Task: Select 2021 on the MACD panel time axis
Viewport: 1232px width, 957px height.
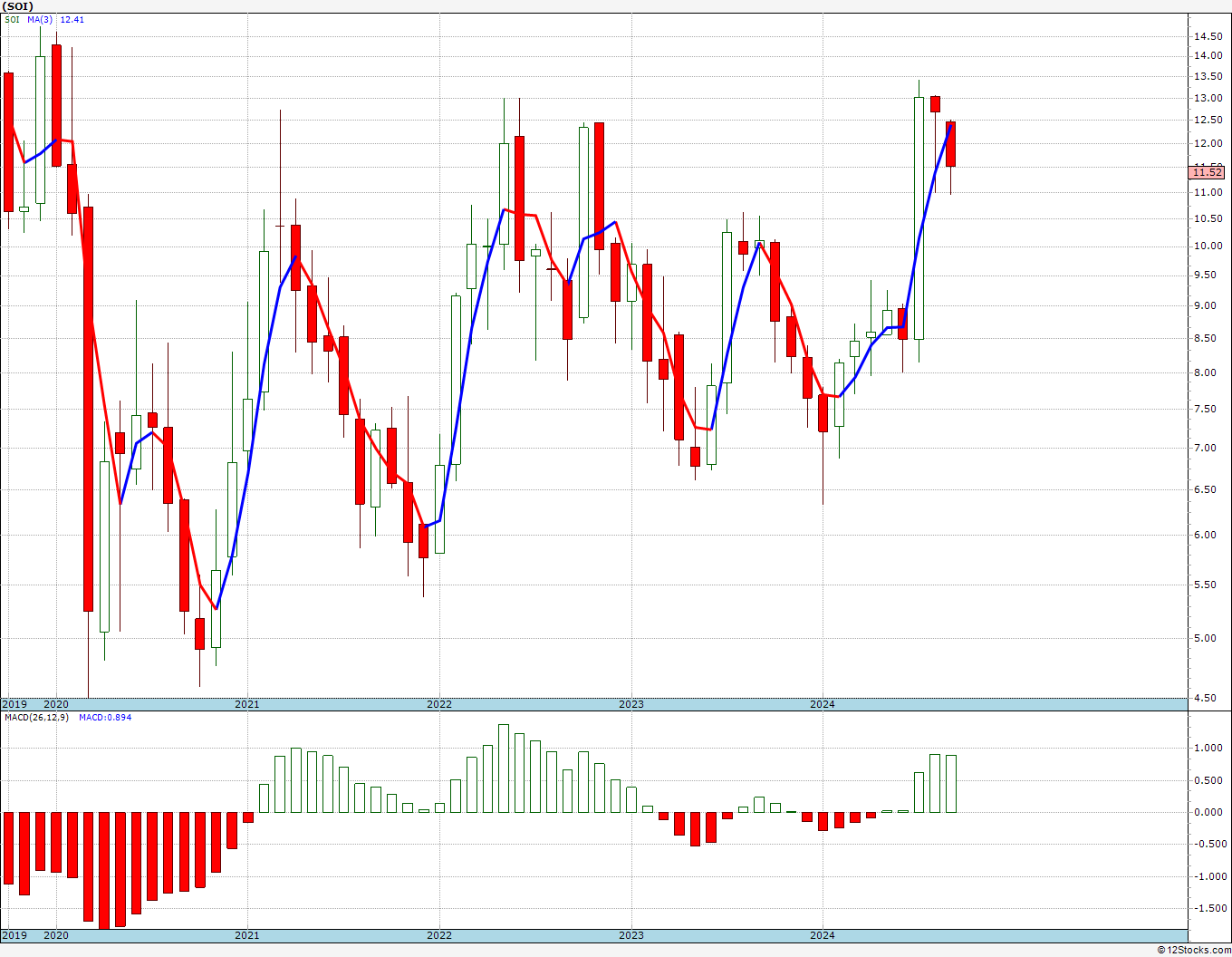Action: [x=247, y=935]
